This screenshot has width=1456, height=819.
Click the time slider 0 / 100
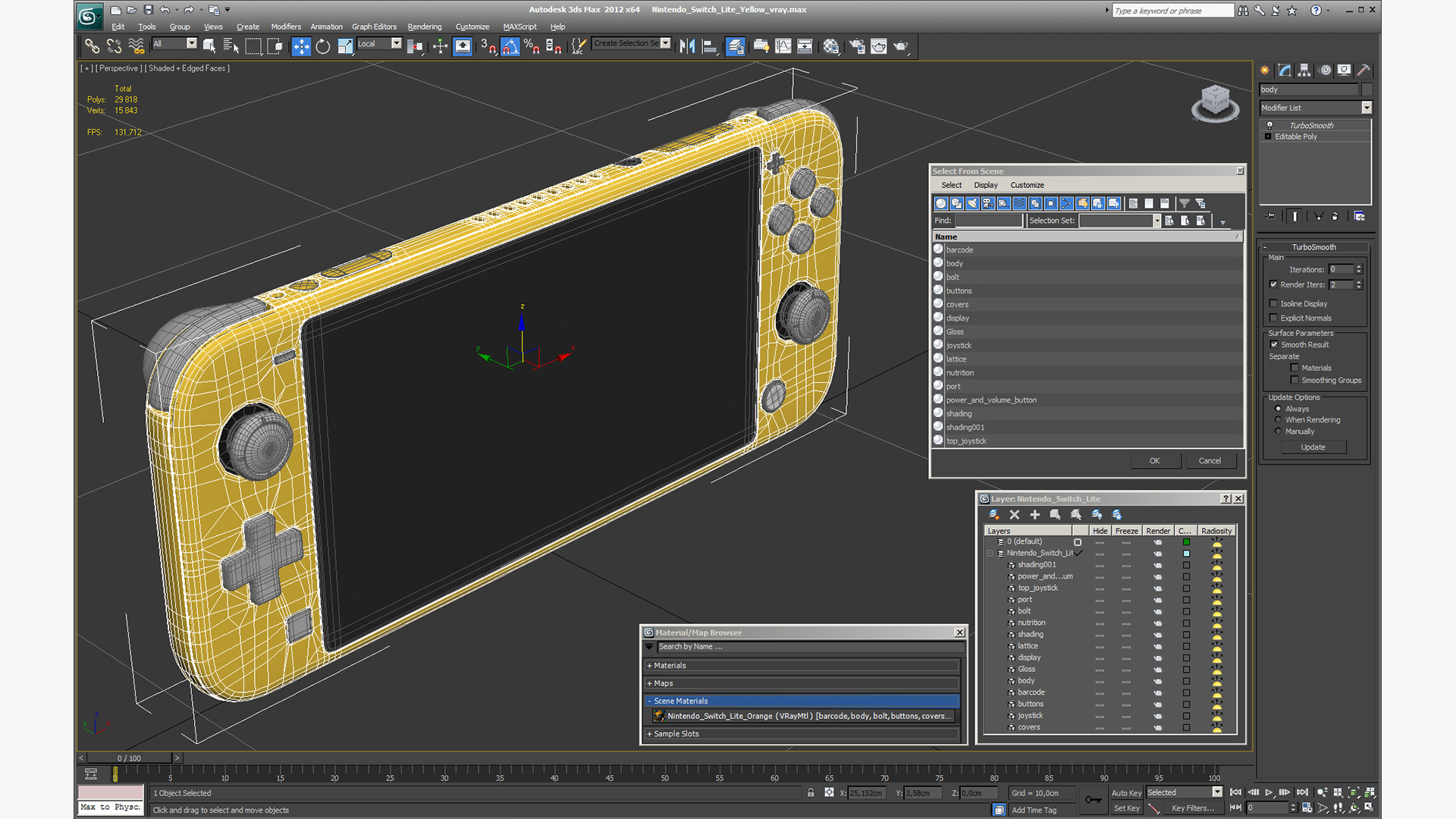tap(129, 758)
